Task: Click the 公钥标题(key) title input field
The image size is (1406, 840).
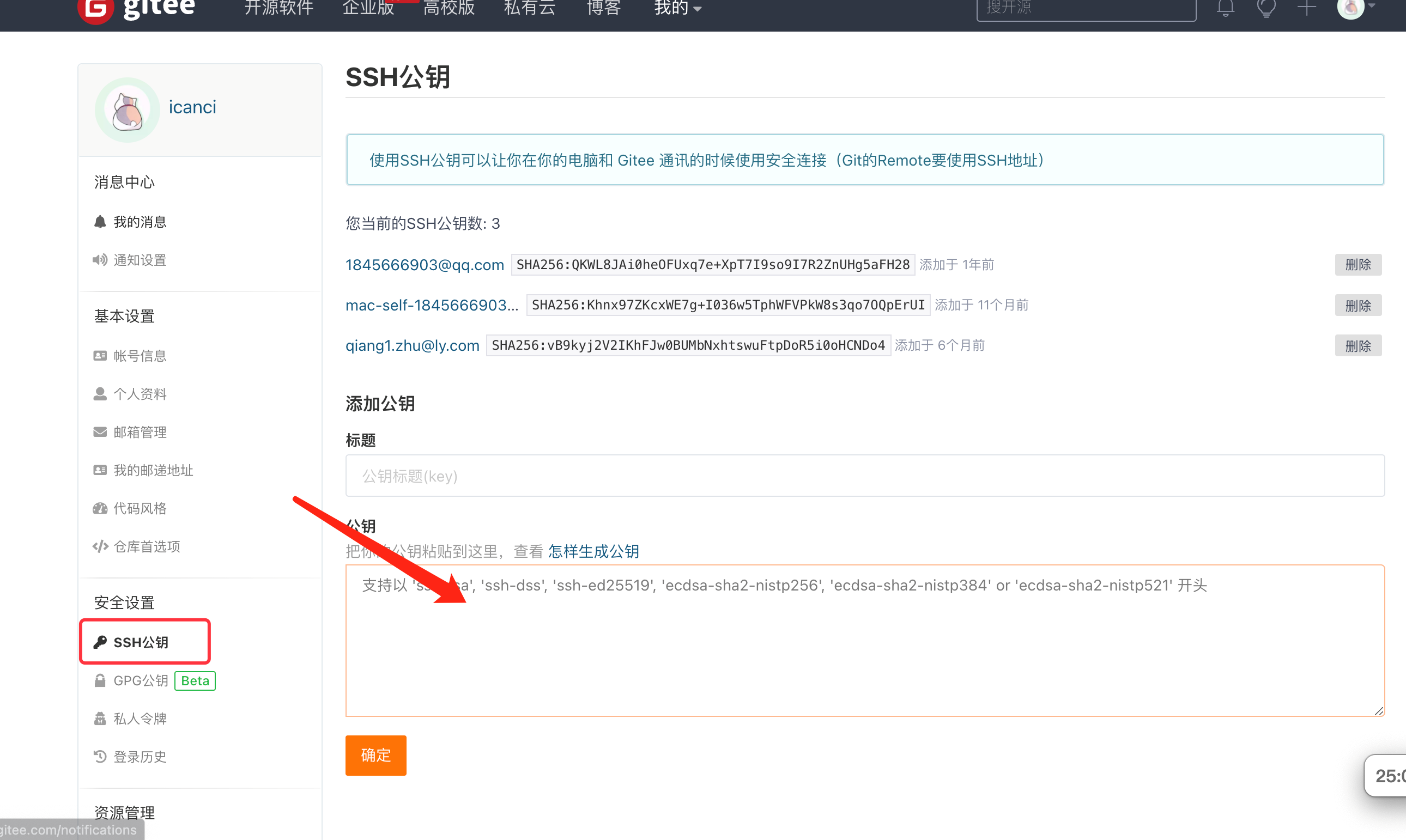Action: click(x=865, y=476)
